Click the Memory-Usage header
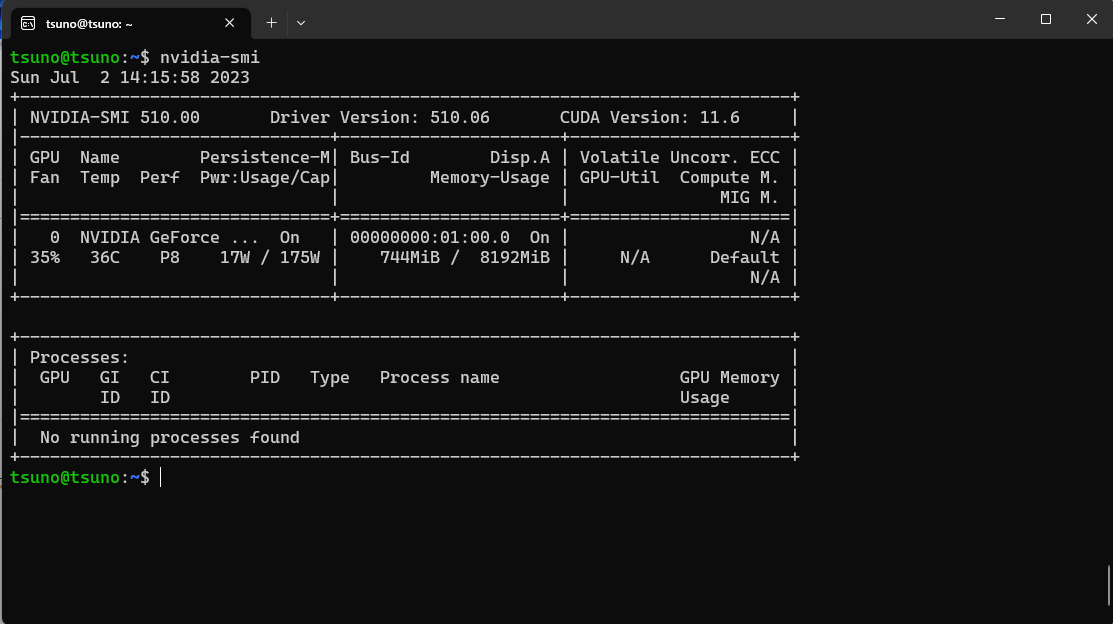 pos(490,177)
